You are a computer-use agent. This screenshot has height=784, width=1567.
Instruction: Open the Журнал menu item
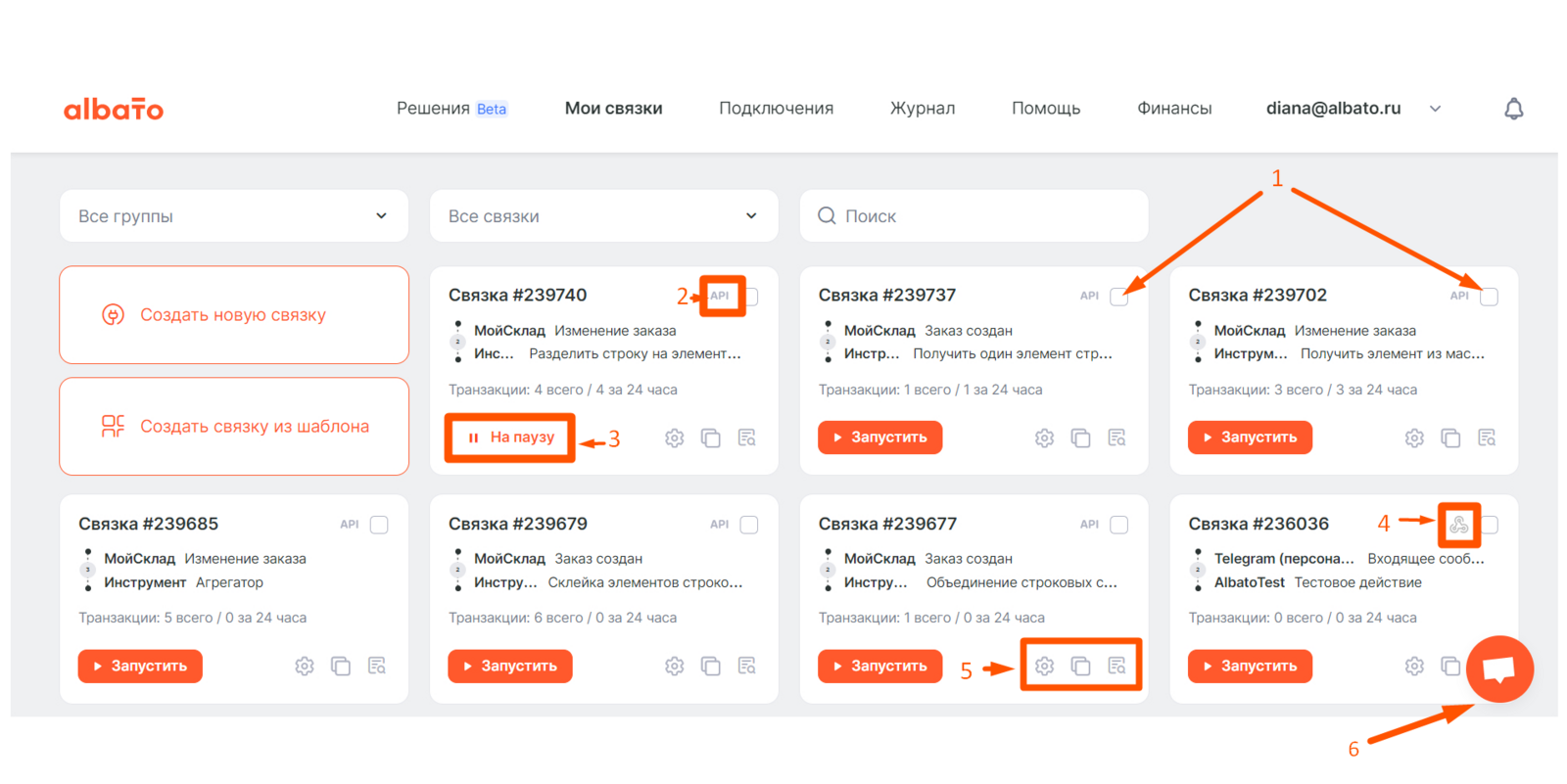tap(922, 109)
